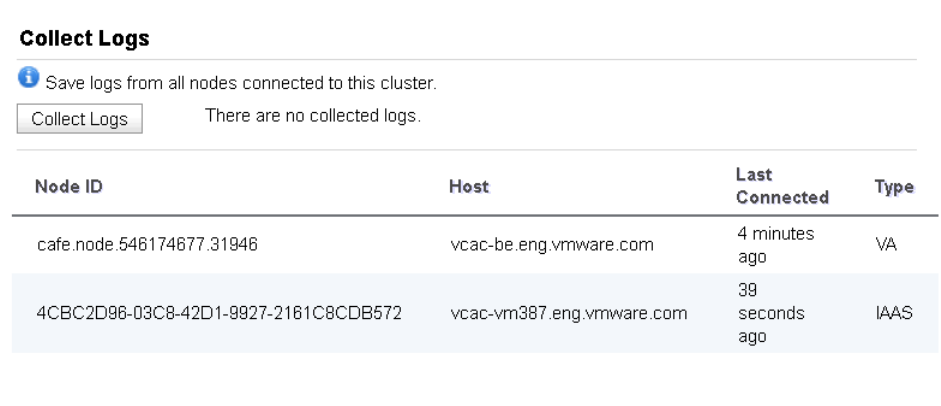Click the '4 minutes ago' cell
The image size is (941, 406).
click(776, 244)
